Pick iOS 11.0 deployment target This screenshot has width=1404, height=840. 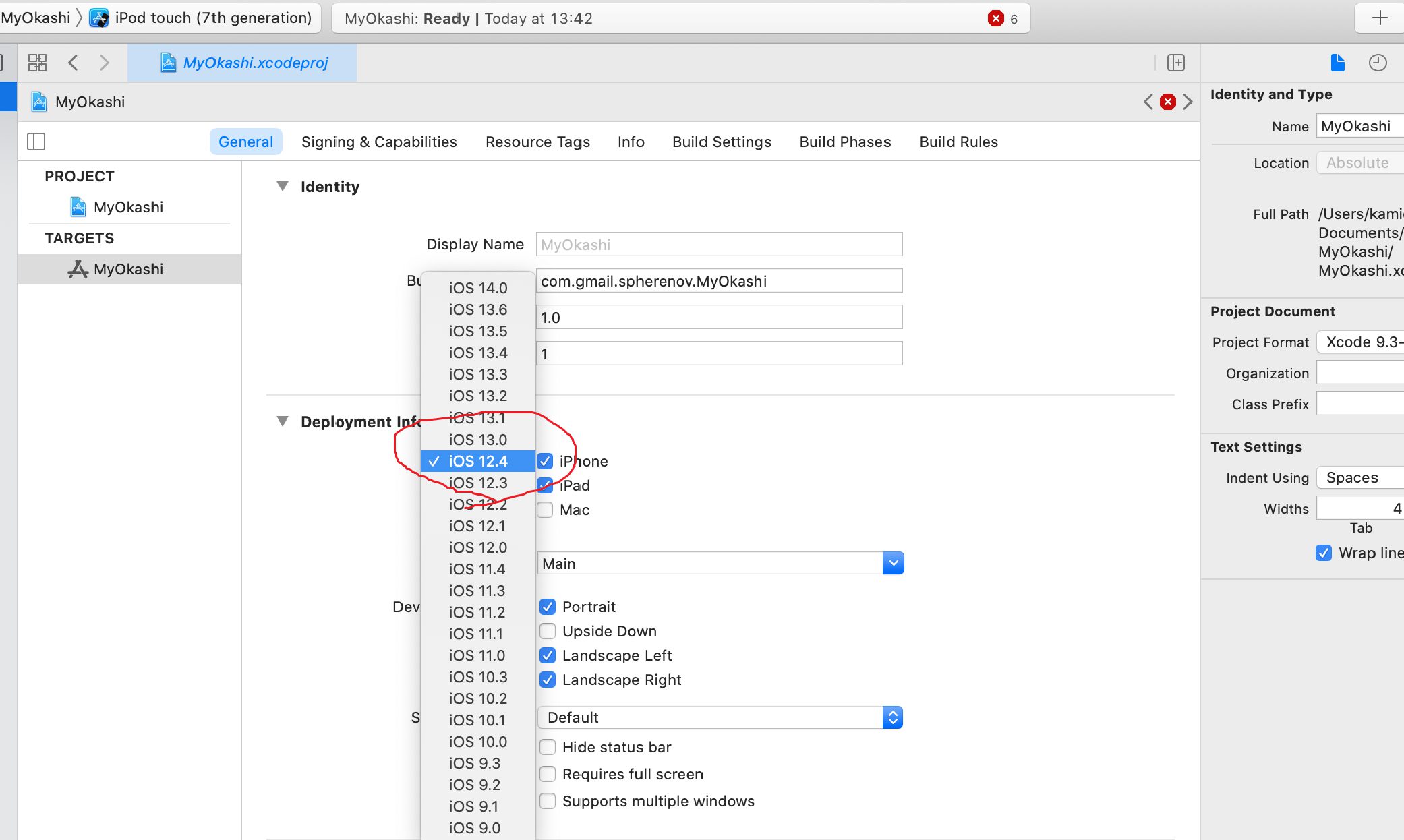478,655
